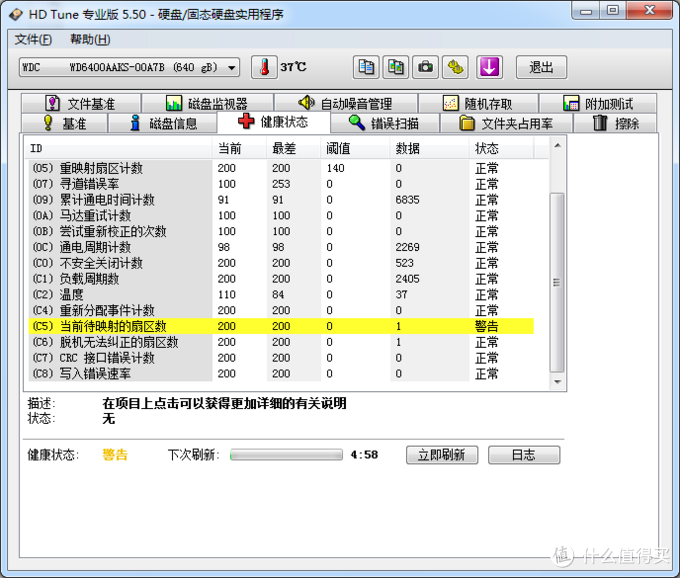Switch to the 错误扫描 tab
This screenshot has width=680, height=578.
click(x=383, y=124)
